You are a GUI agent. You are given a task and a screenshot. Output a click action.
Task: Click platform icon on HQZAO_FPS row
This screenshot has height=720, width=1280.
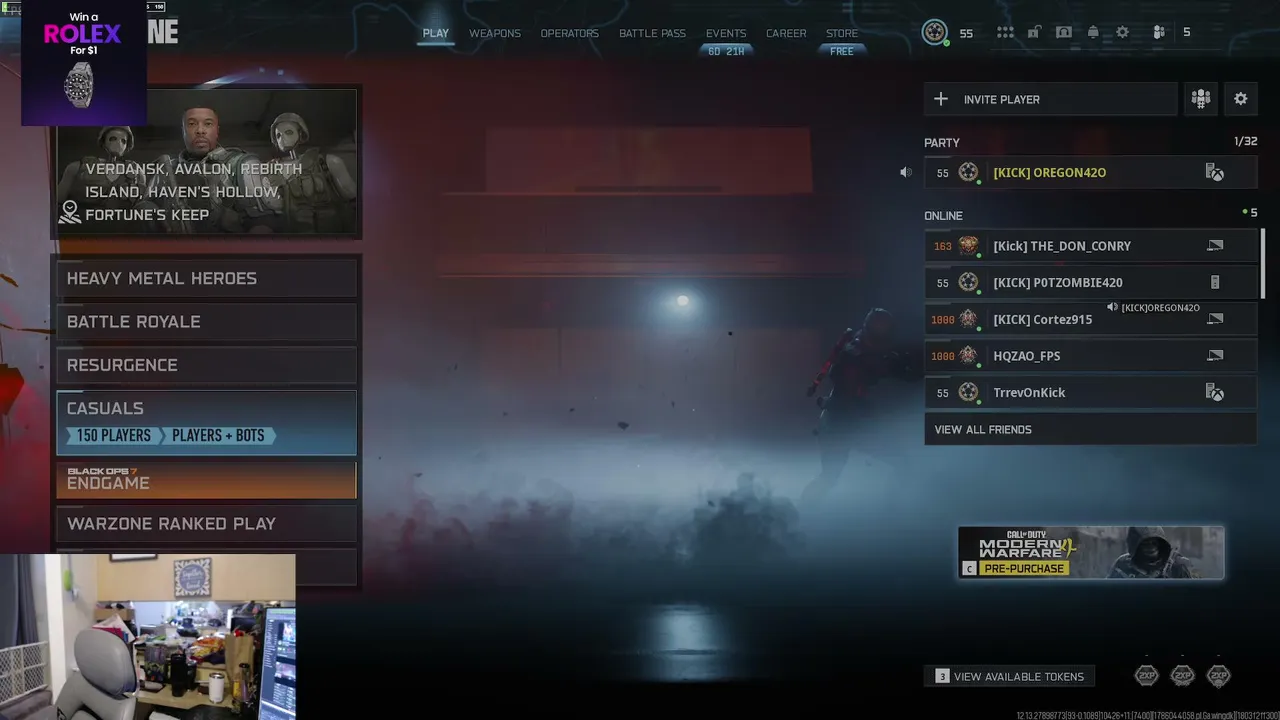[1215, 356]
